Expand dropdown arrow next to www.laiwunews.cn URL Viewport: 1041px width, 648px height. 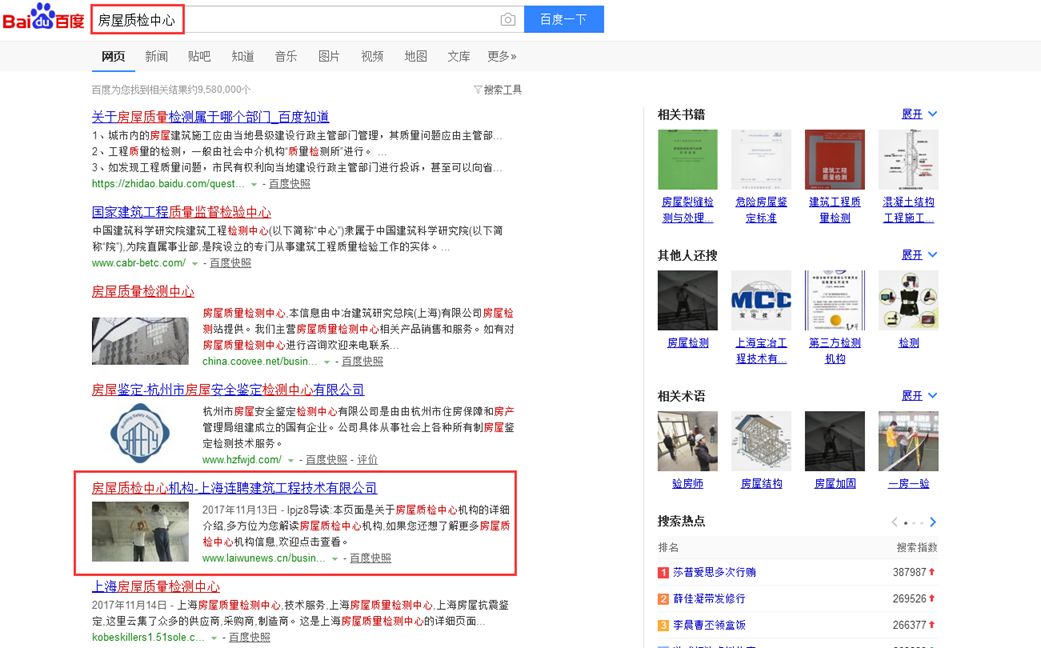pos(335,559)
